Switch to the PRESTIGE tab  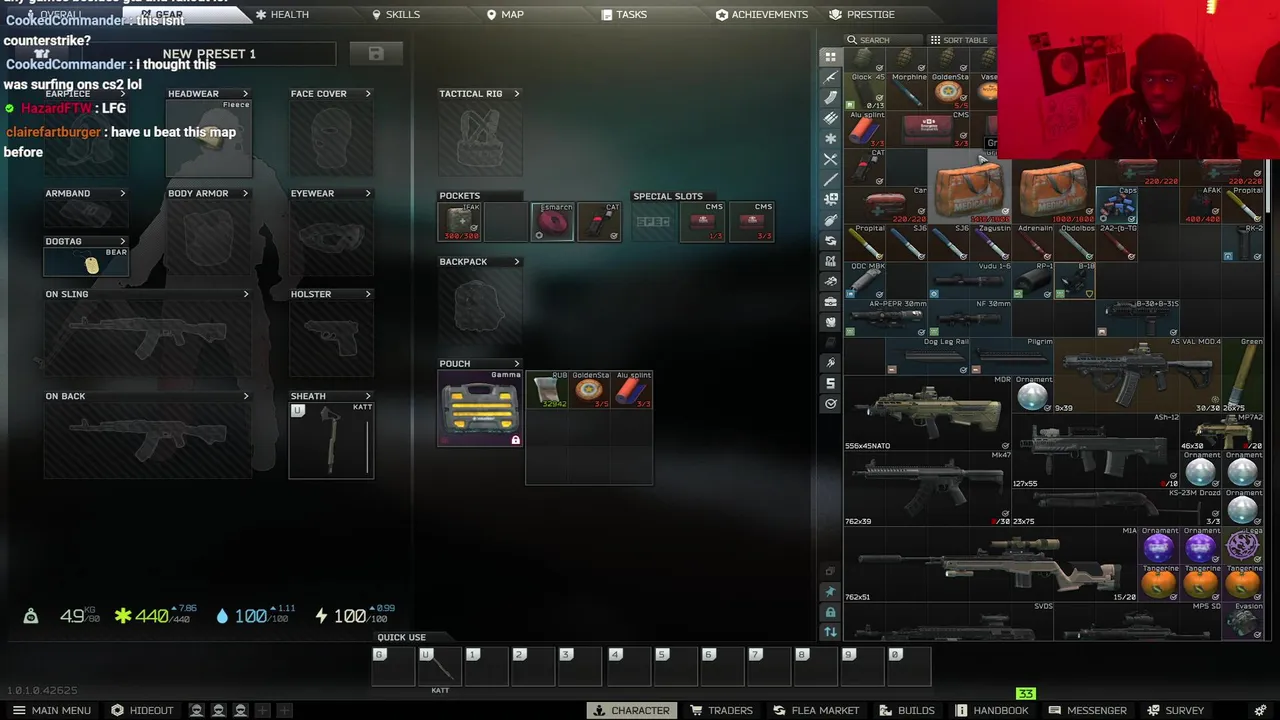[x=862, y=14]
